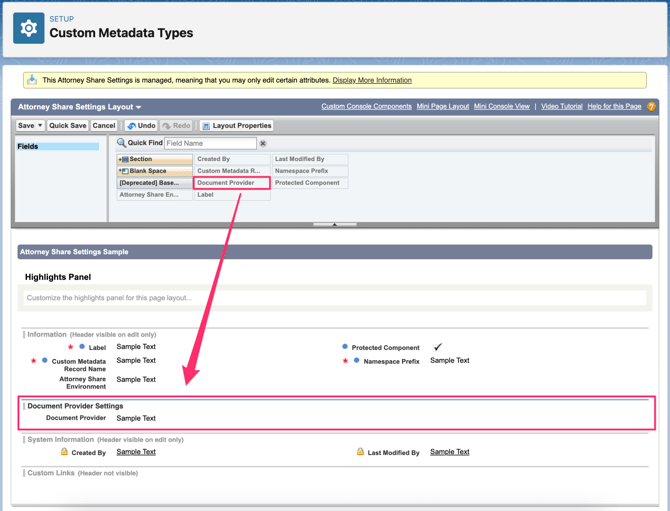Open Custom Console Components link

[366, 107]
